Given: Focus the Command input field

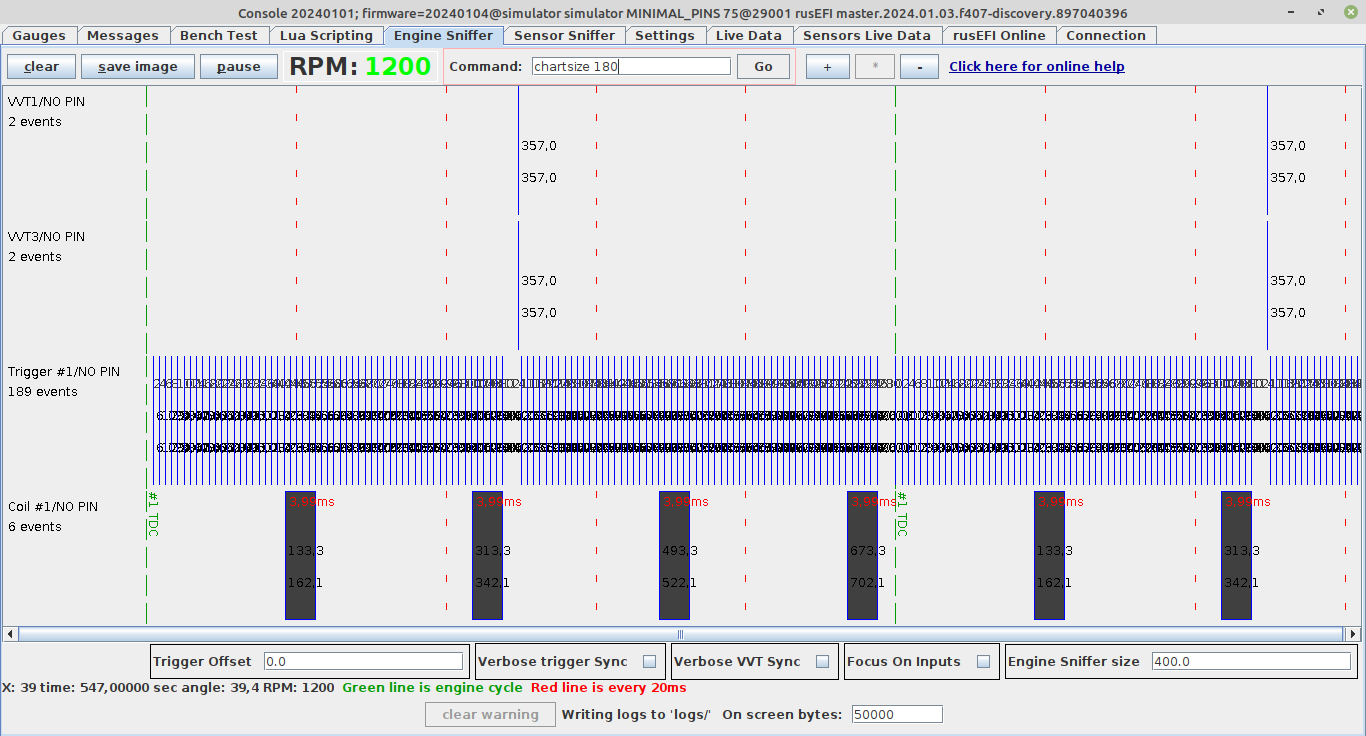Looking at the screenshot, I should (631, 67).
